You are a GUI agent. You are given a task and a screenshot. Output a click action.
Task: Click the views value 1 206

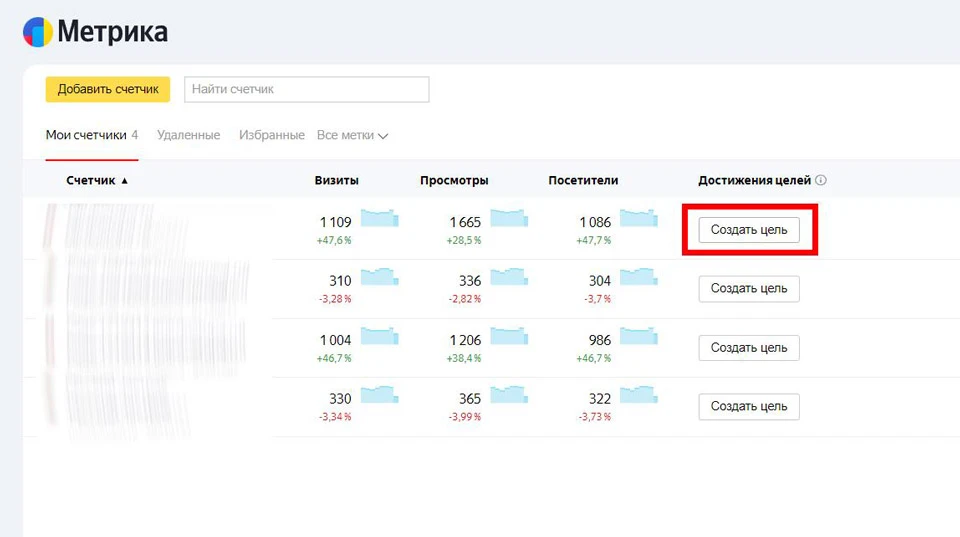[465, 340]
